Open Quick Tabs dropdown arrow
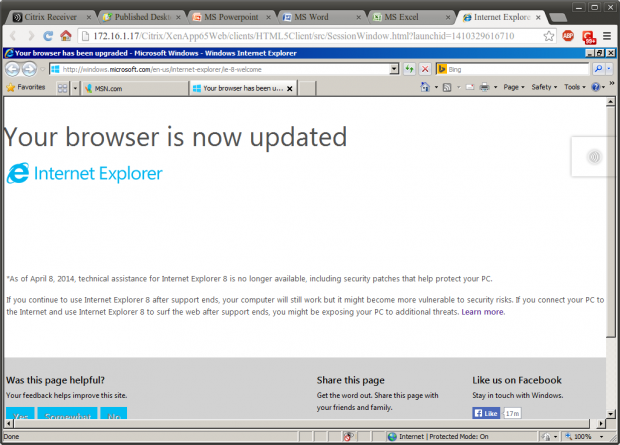Image resolution: width=620 pixels, height=445 pixels. [75, 88]
